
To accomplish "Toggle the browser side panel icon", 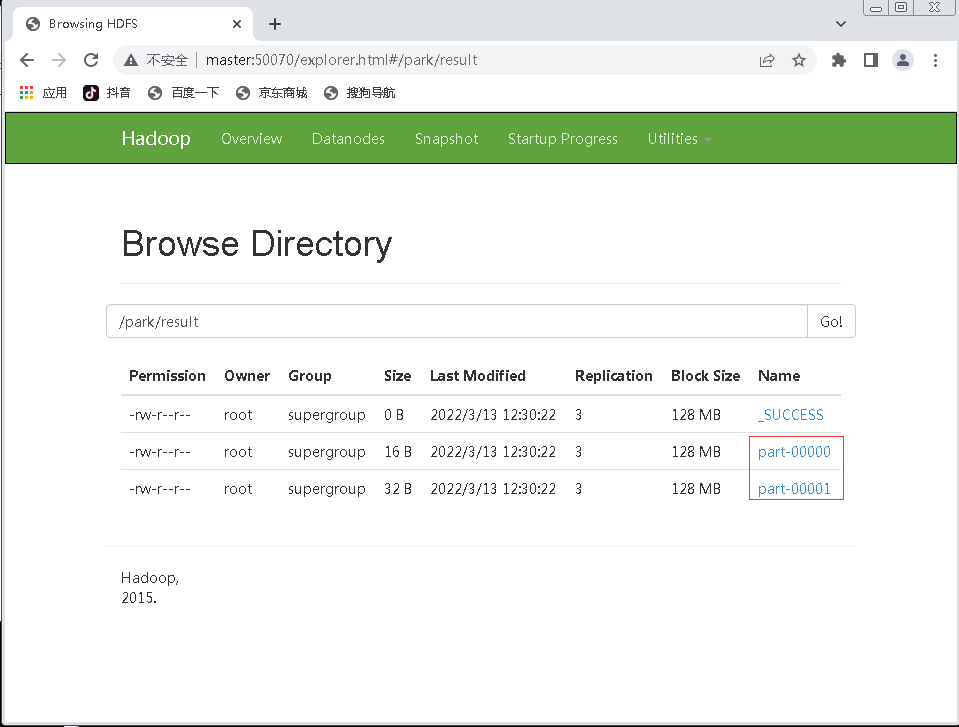I will coord(871,60).
